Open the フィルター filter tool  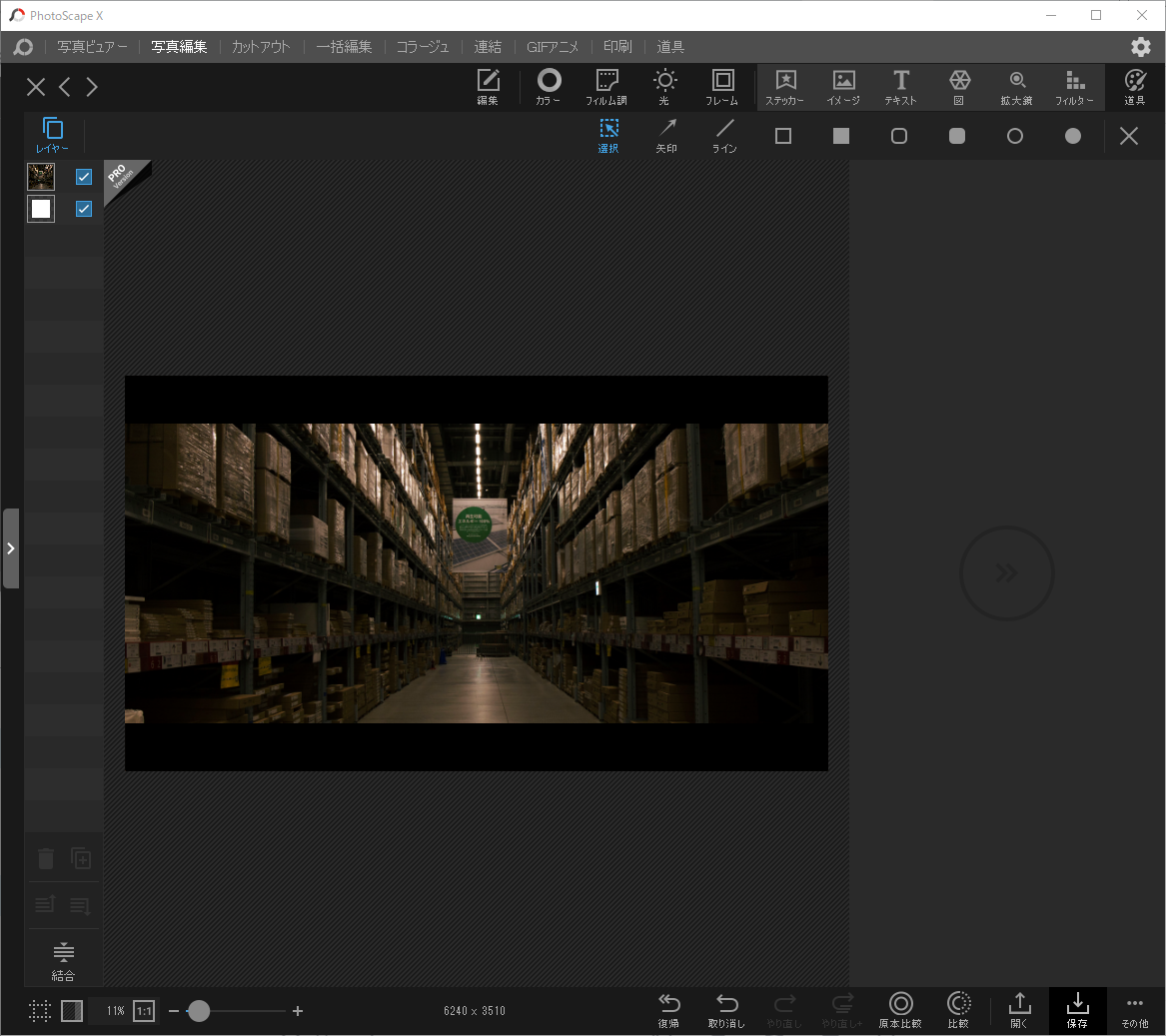[1074, 87]
